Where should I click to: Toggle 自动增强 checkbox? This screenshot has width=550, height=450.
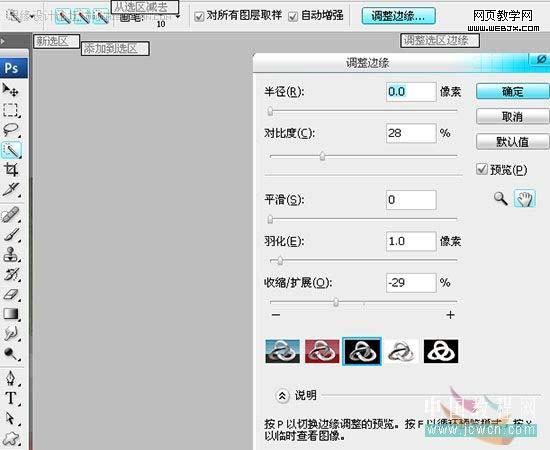coord(293,16)
